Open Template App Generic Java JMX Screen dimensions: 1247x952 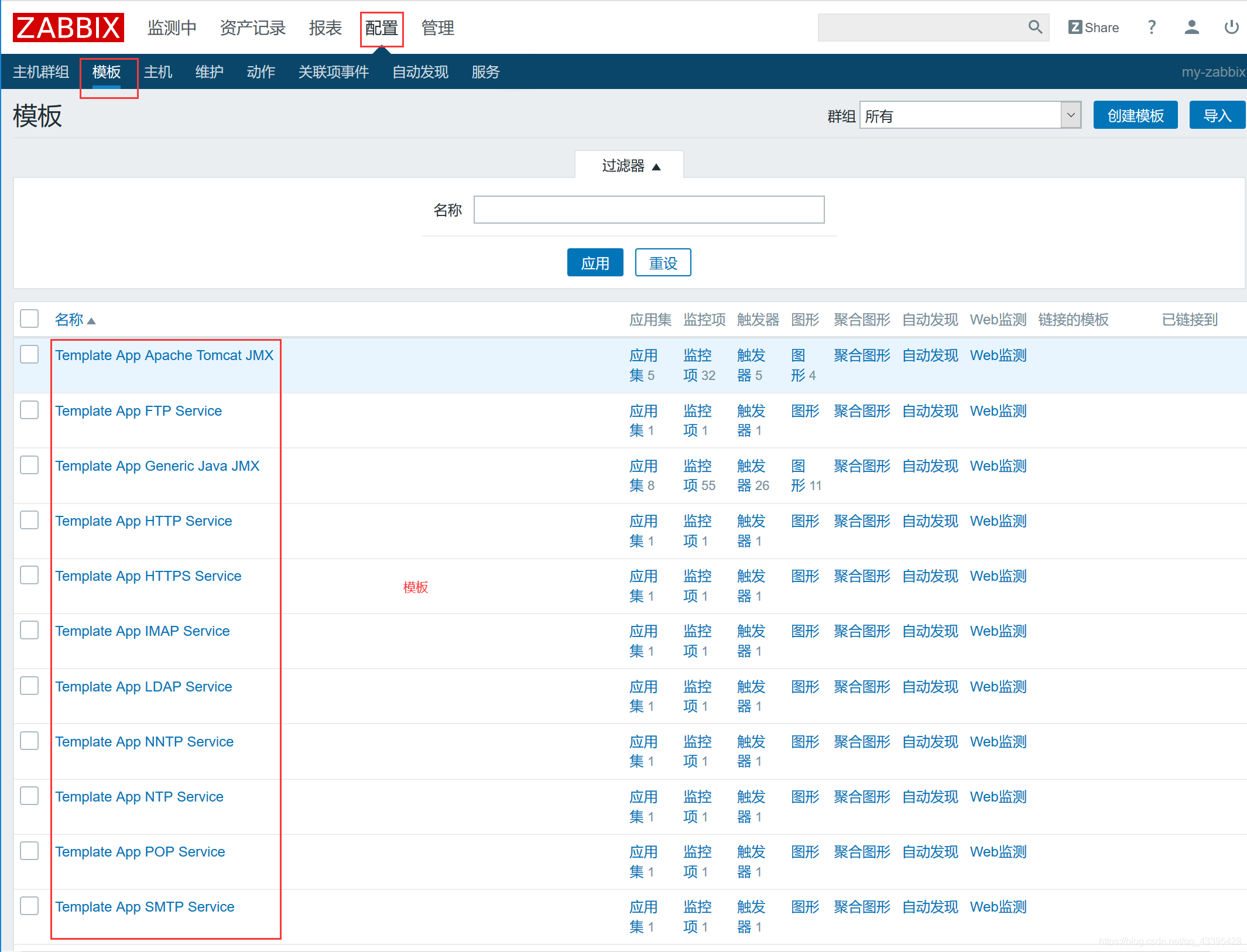pos(157,466)
